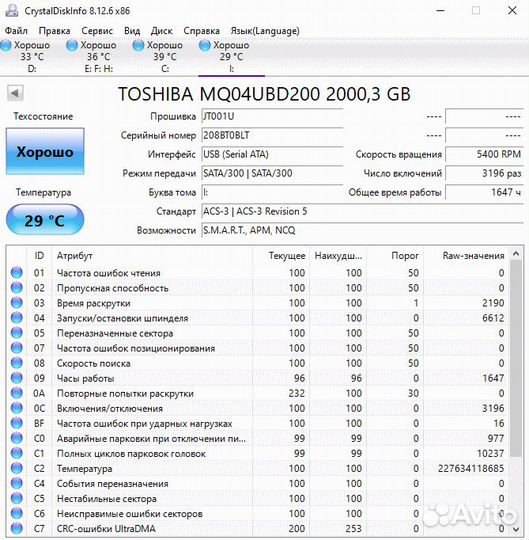The height and width of the screenshot is (540, 529).
Task: Open the Язык(Language) menu
Action: [x=265, y=31]
